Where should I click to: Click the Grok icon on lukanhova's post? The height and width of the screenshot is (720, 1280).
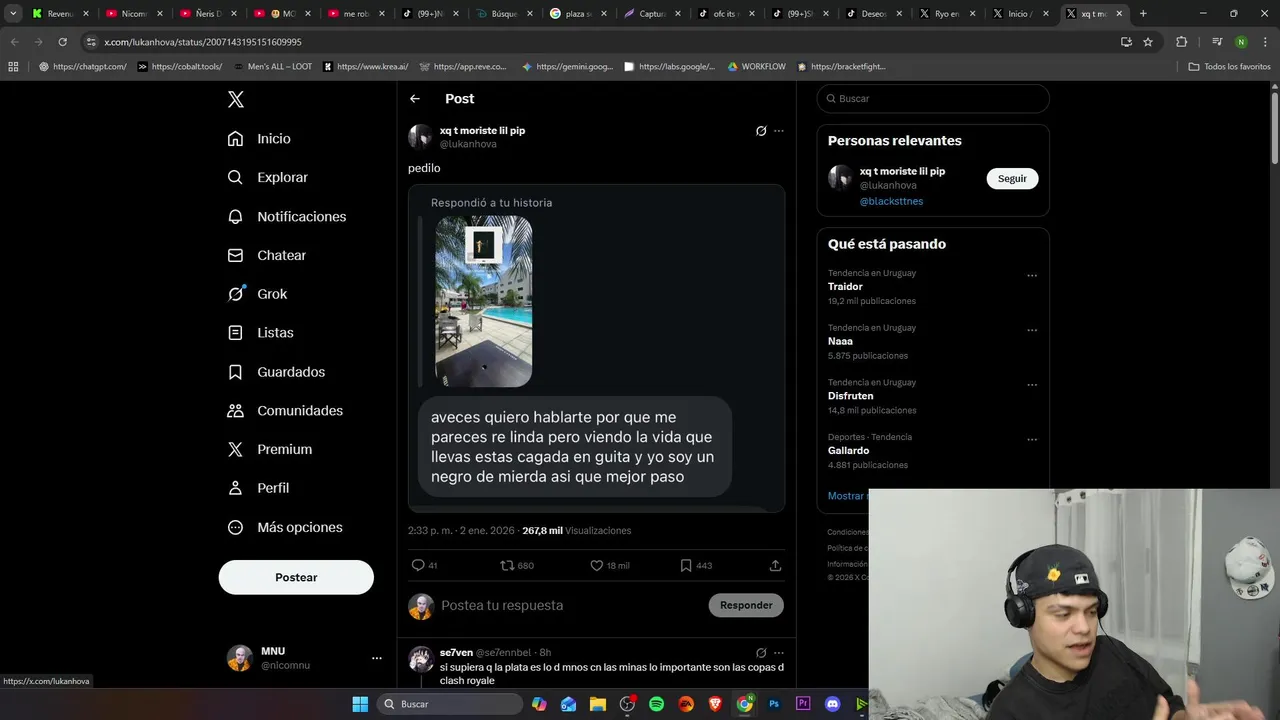(x=761, y=131)
